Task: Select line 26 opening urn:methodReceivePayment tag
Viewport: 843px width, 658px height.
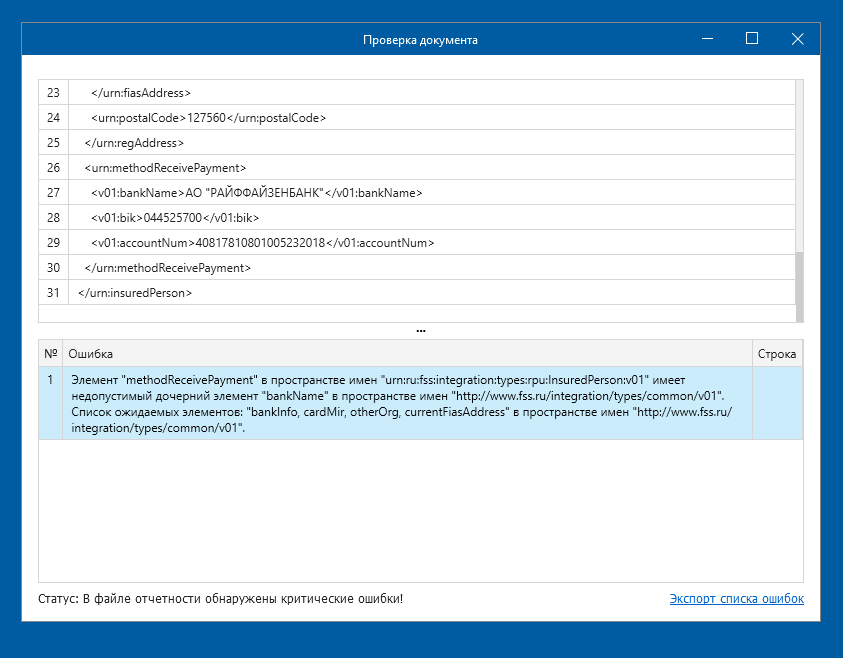Action: tap(417, 168)
